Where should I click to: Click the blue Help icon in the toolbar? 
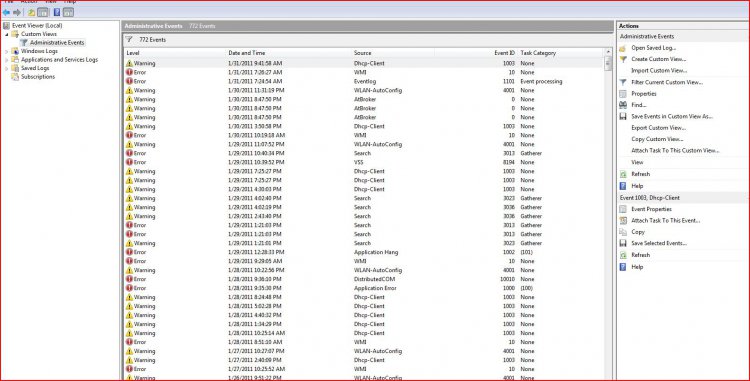pyautogui.click(x=56, y=12)
